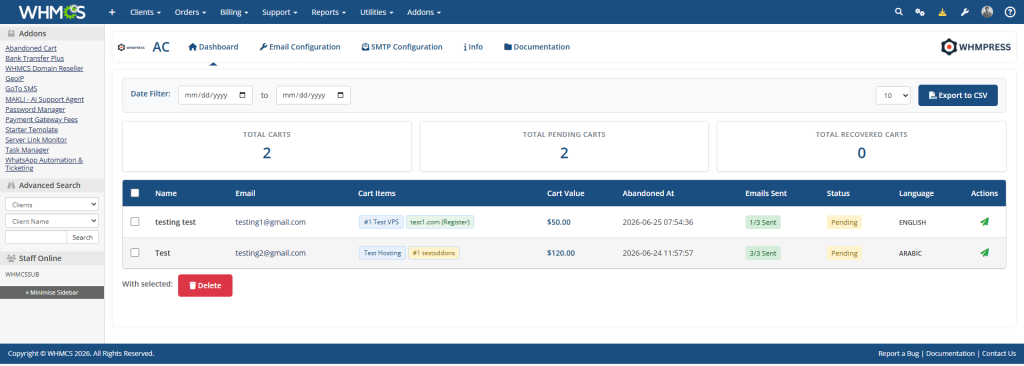Screen dimensions: 1024x366
Task: Open Password Manager addon link
Action: (x=35, y=109)
